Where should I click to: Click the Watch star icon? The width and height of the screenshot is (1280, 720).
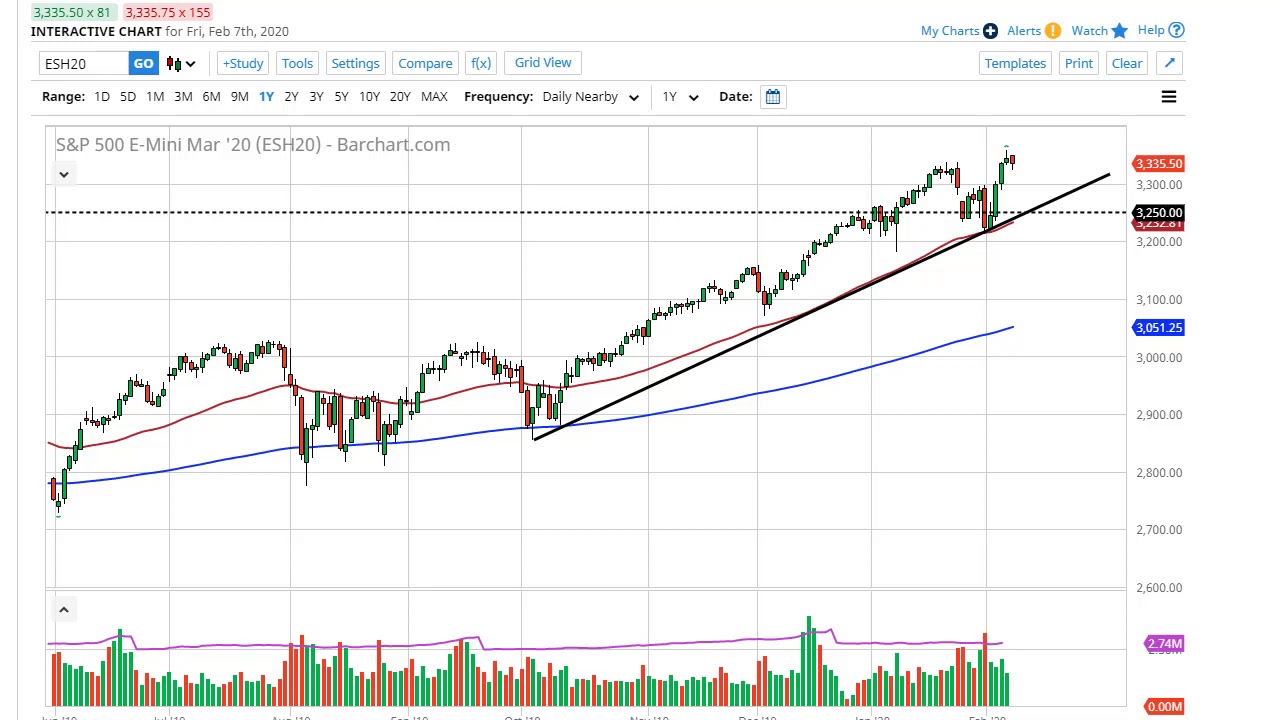[1119, 31]
